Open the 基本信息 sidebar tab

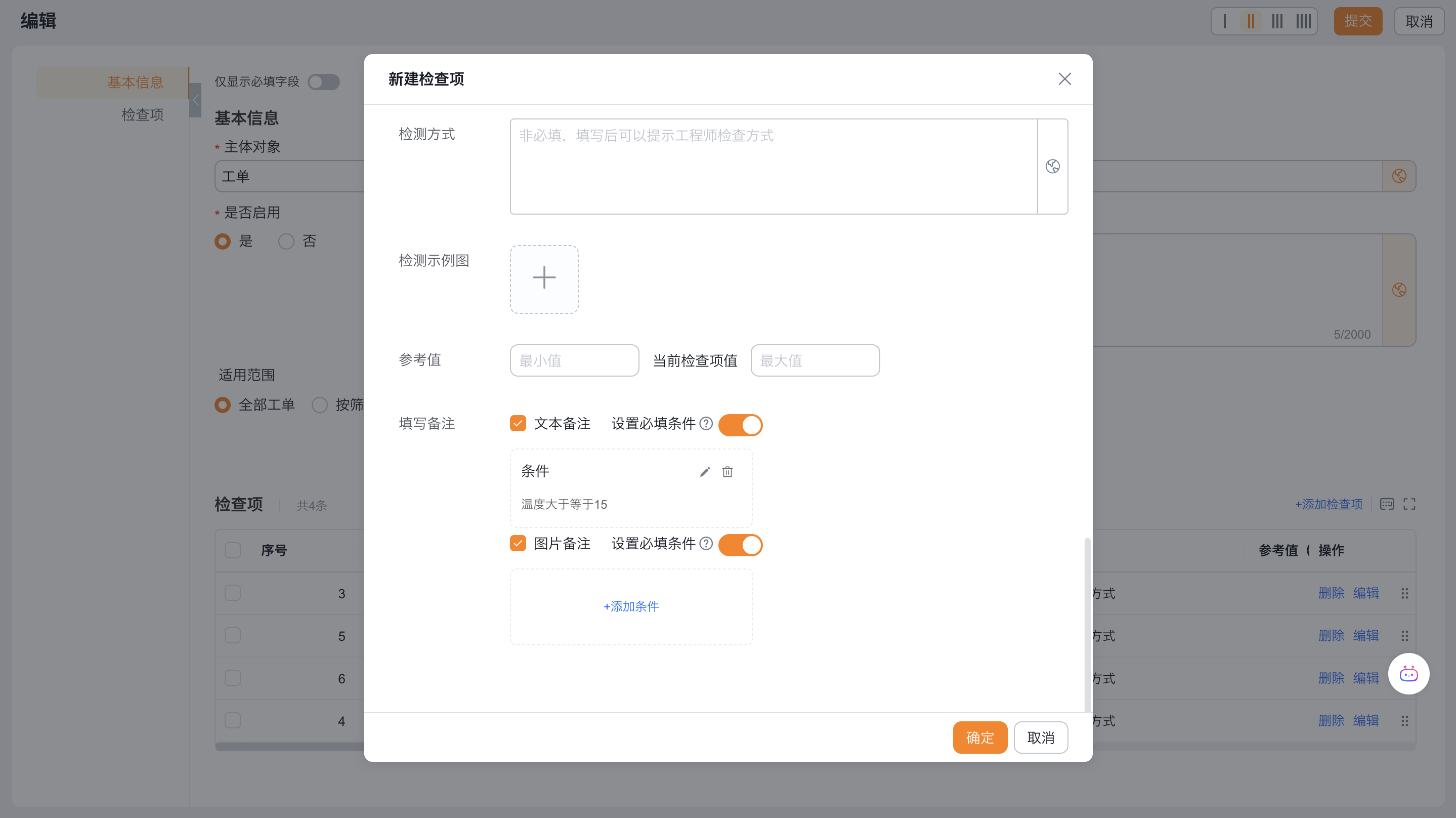(x=135, y=83)
